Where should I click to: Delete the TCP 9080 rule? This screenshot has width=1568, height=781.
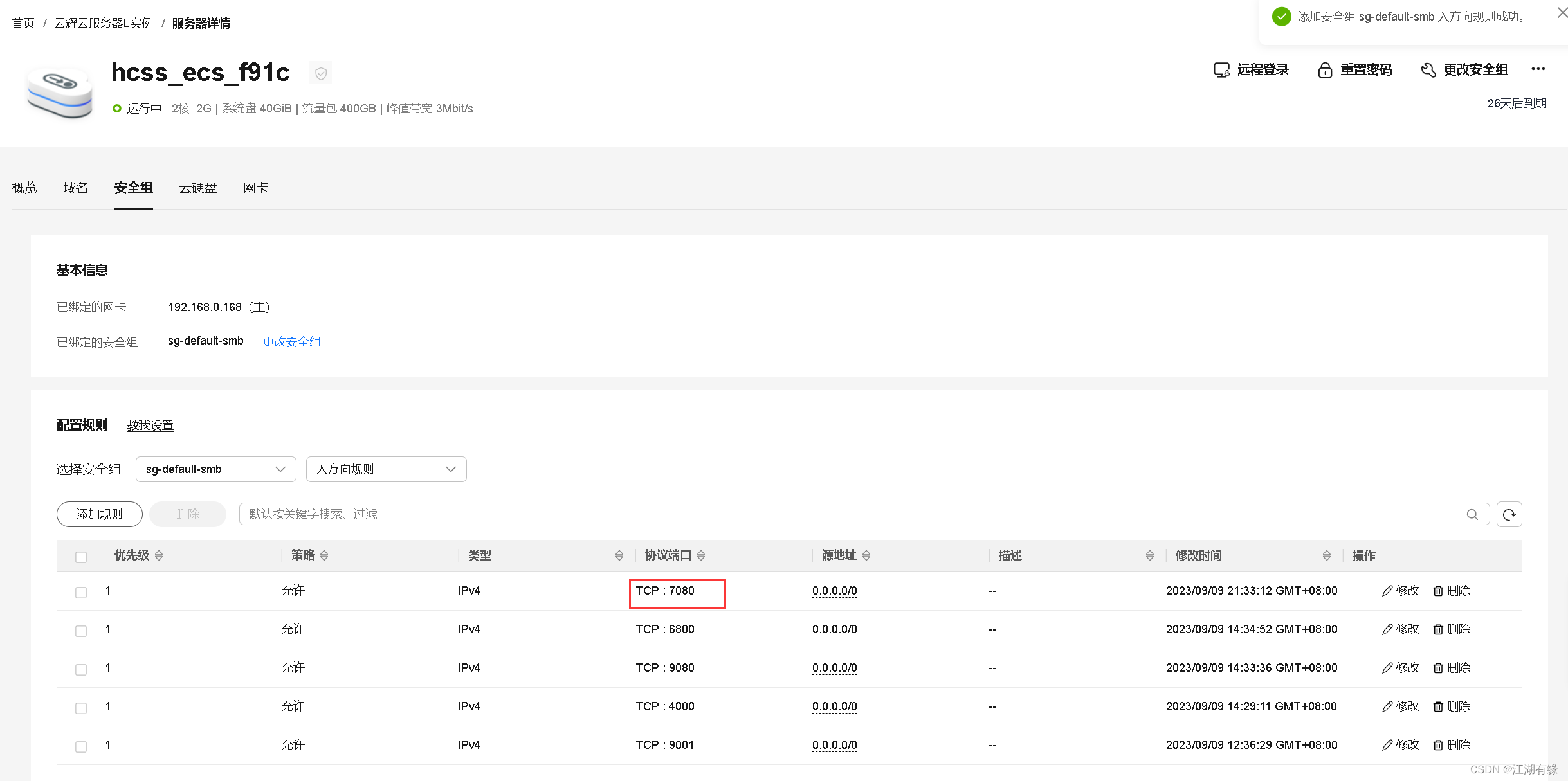[x=1452, y=668]
